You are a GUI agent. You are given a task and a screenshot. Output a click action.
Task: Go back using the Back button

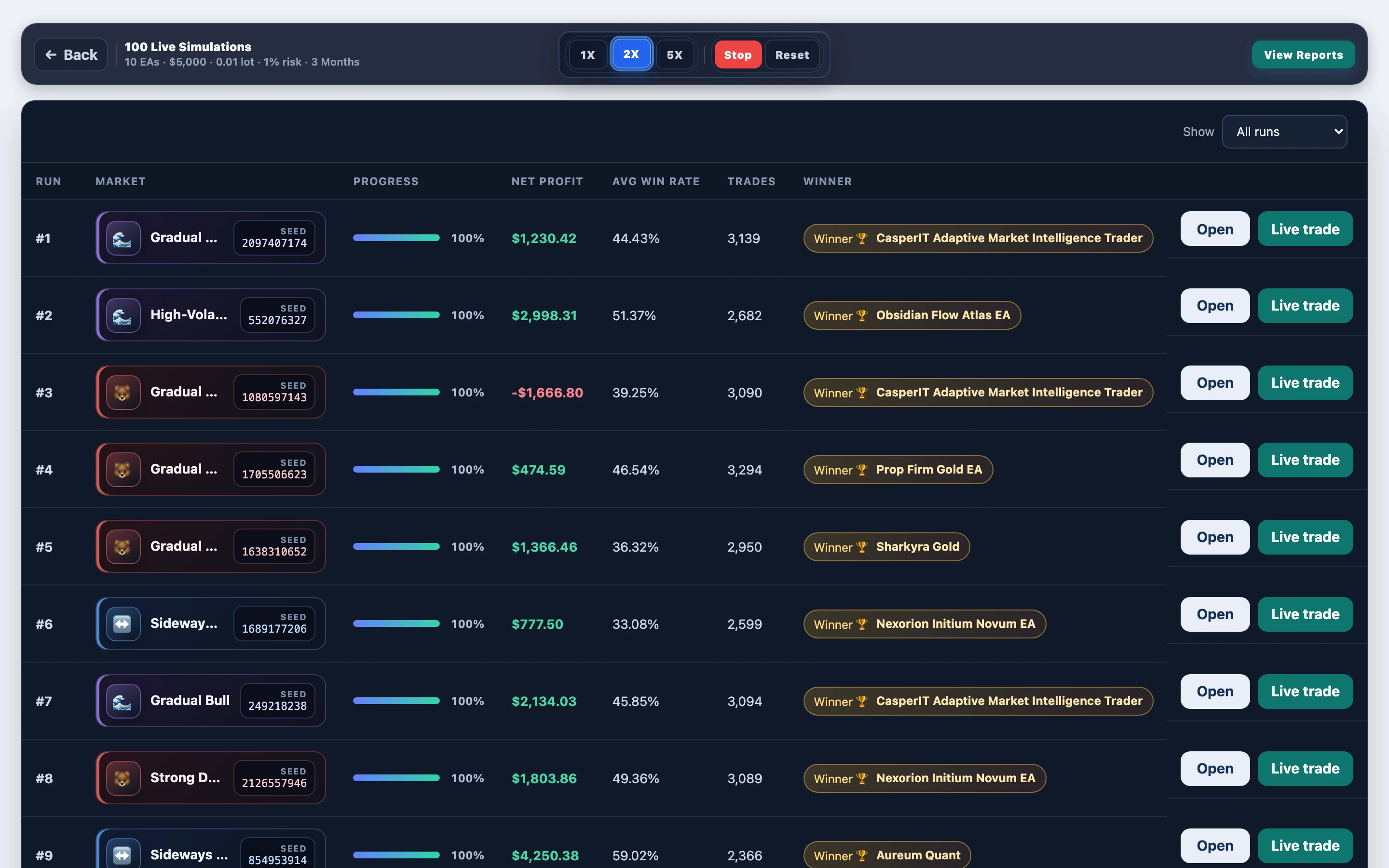pos(71,54)
